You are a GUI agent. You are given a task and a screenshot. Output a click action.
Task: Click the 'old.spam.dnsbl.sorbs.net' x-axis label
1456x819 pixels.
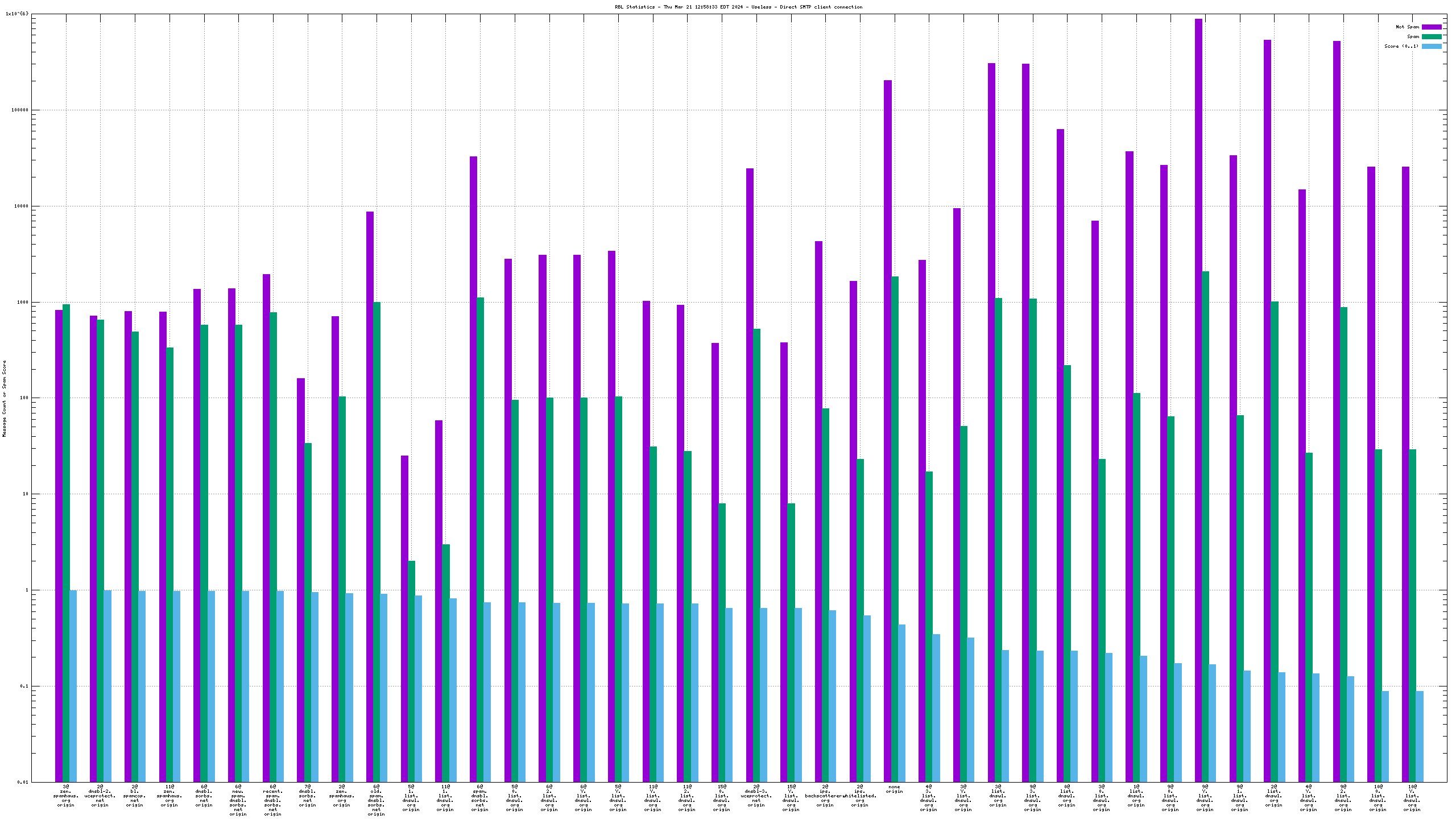376,800
